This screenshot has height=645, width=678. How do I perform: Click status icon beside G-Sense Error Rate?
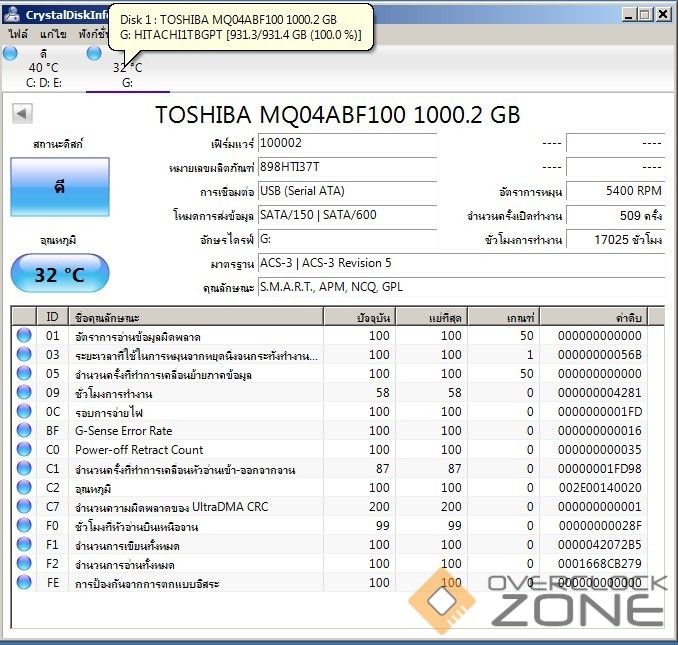(24, 431)
